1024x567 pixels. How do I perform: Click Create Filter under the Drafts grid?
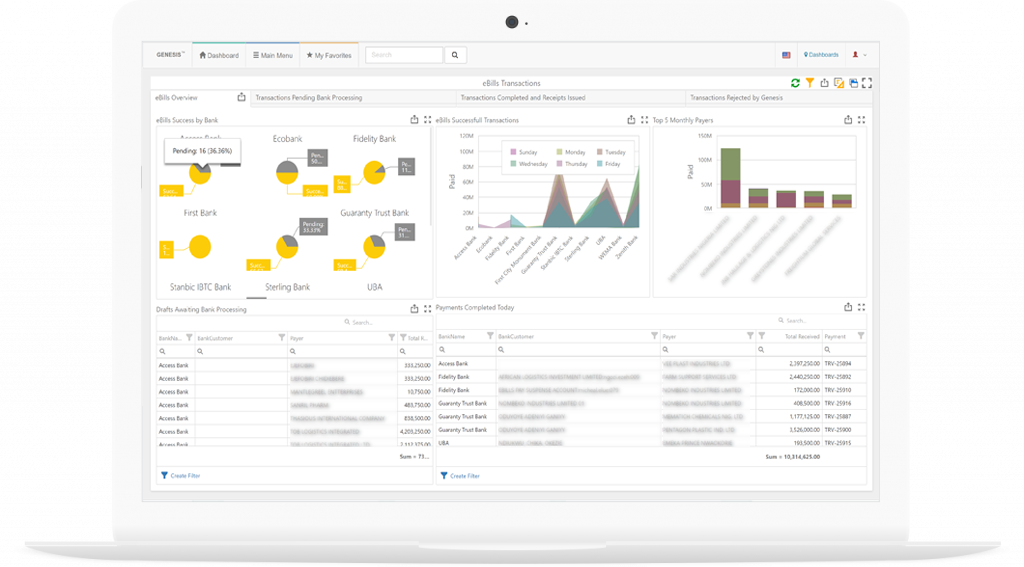tap(185, 475)
